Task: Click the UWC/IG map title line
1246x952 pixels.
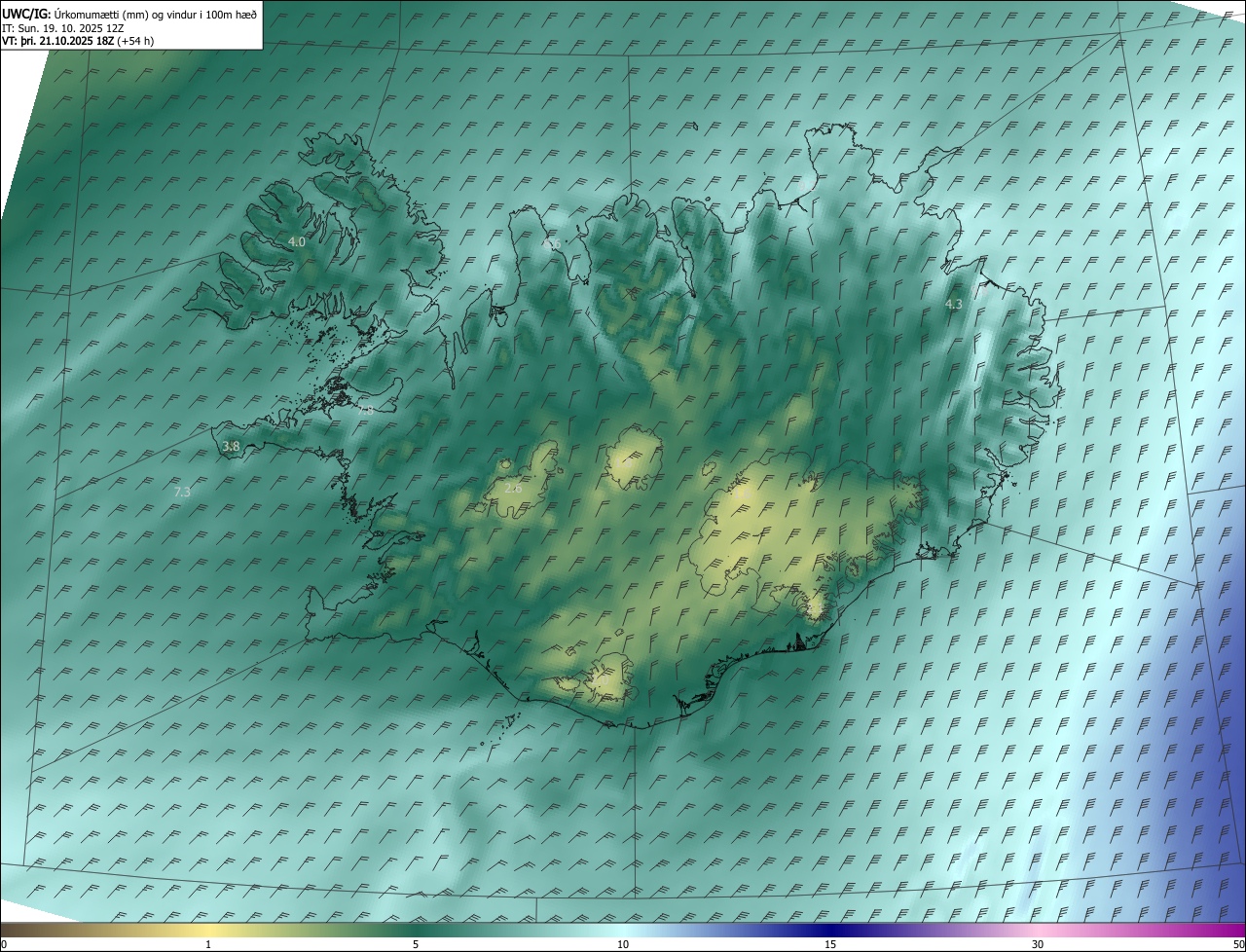Action: (129, 15)
